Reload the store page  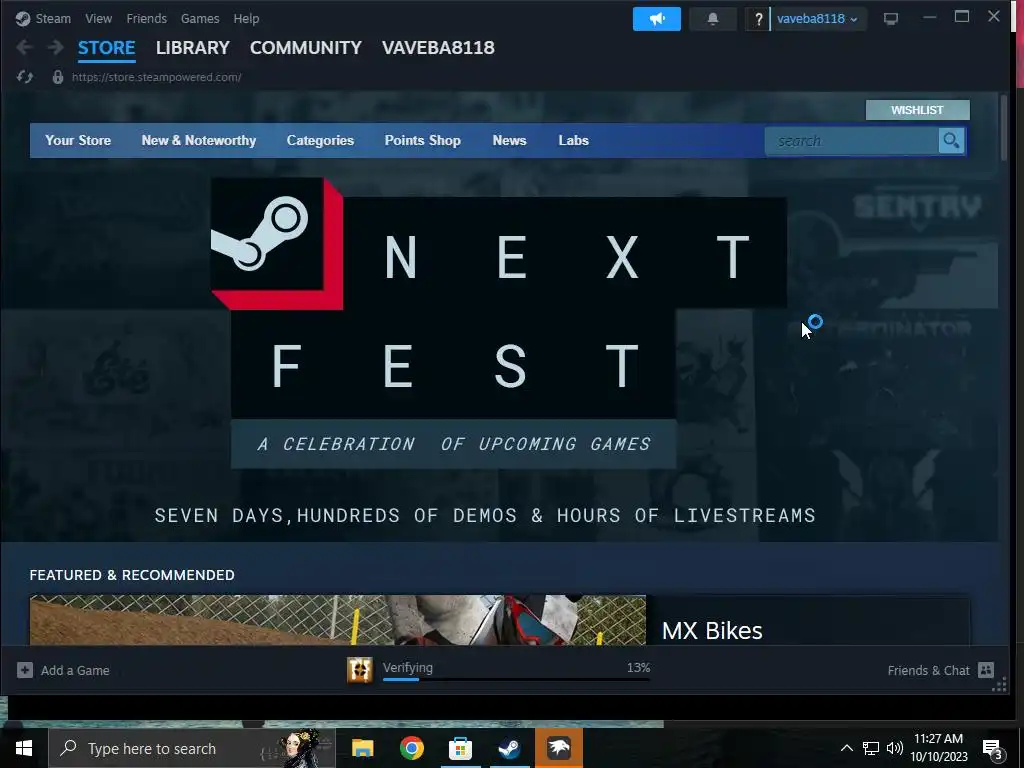tap(25, 77)
